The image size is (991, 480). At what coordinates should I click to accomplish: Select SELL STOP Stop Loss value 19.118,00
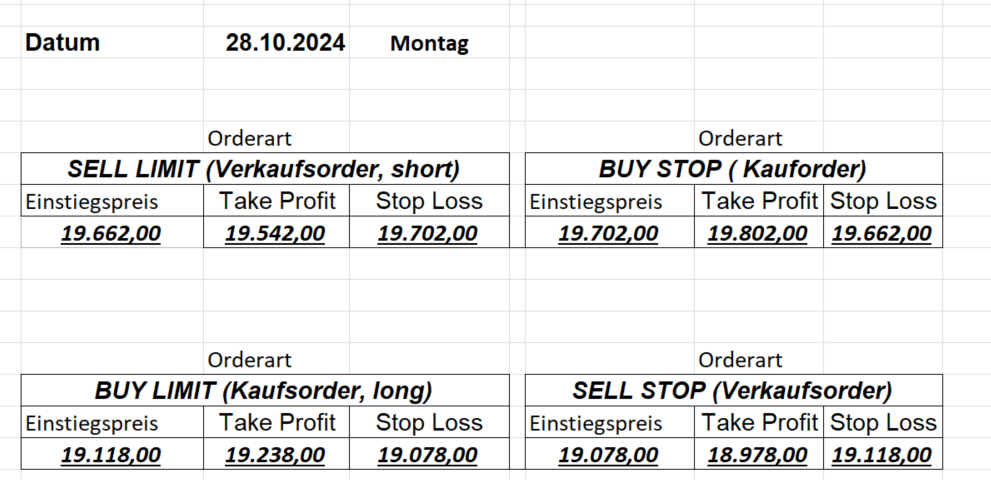coord(882,456)
